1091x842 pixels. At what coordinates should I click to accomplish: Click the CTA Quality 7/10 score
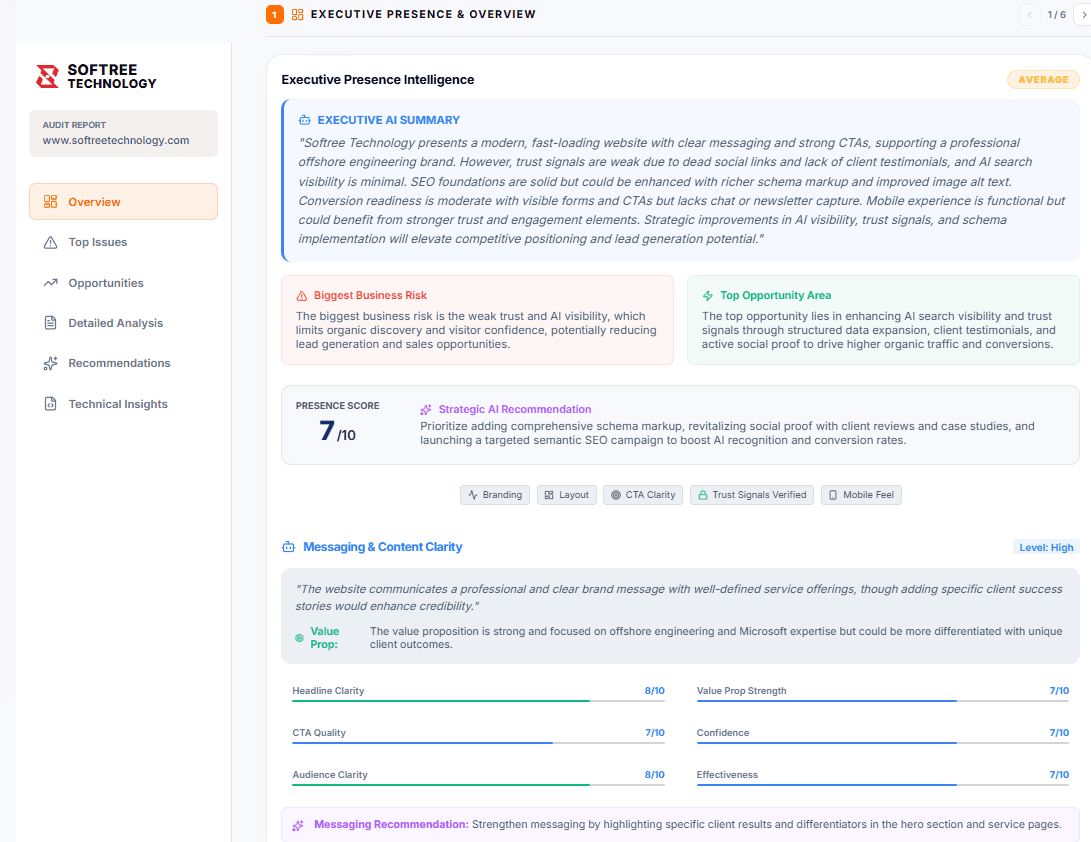[x=655, y=733]
